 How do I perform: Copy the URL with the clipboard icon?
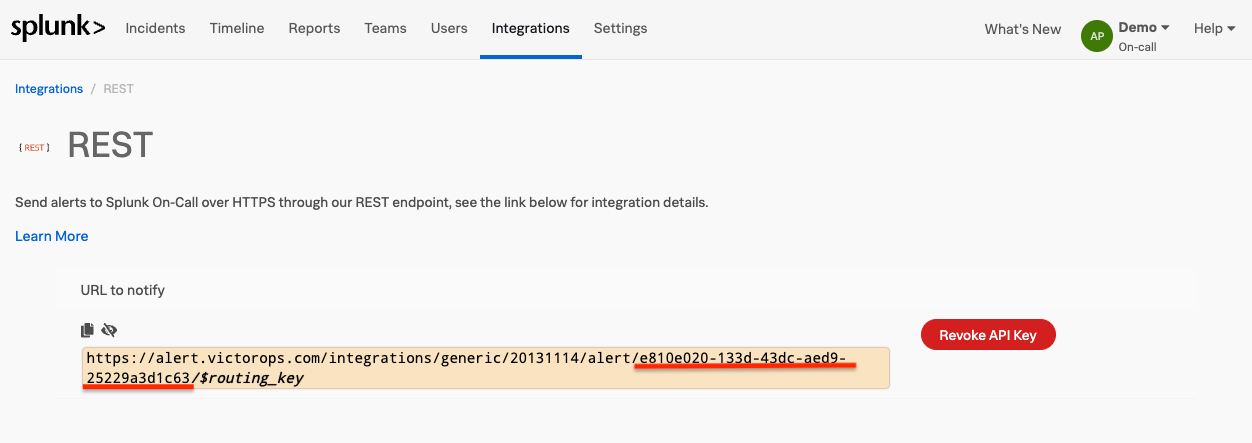(x=88, y=330)
